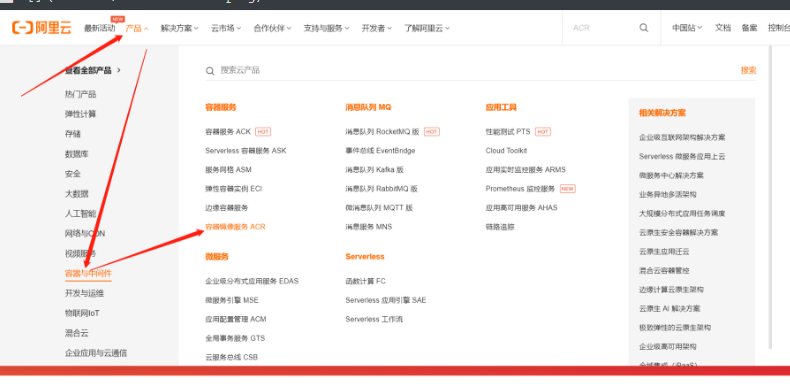This screenshot has width=790, height=388.
Task: Open Prometheus 监控服务
Action: tap(520, 188)
